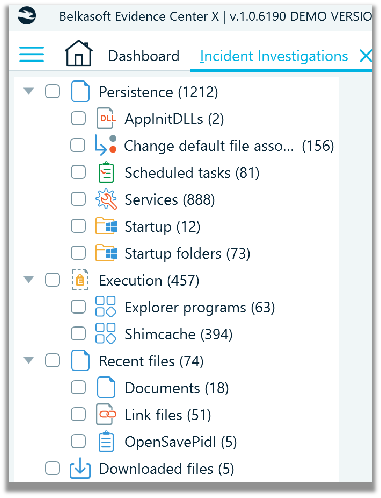
Task: Click the Shimcache shapes icon
Action: pos(105,333)
